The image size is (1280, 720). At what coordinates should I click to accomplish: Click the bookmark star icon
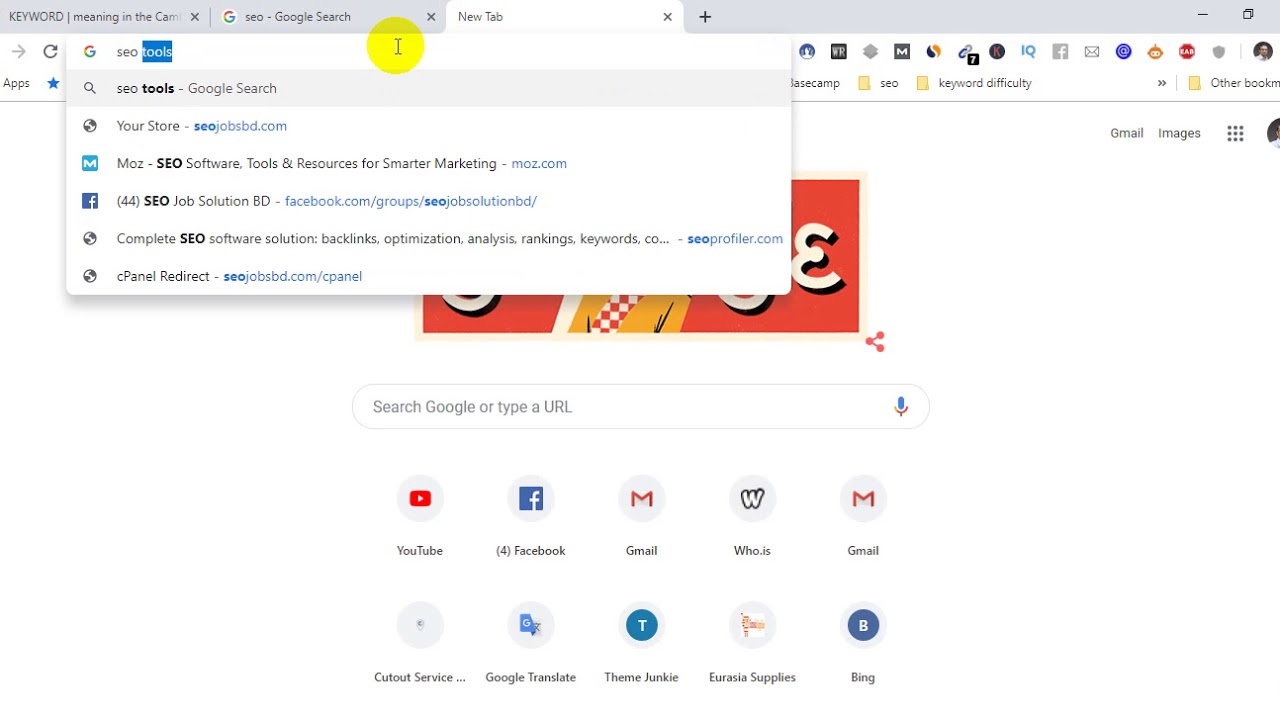pyautogui.click(x=53, y=83)
